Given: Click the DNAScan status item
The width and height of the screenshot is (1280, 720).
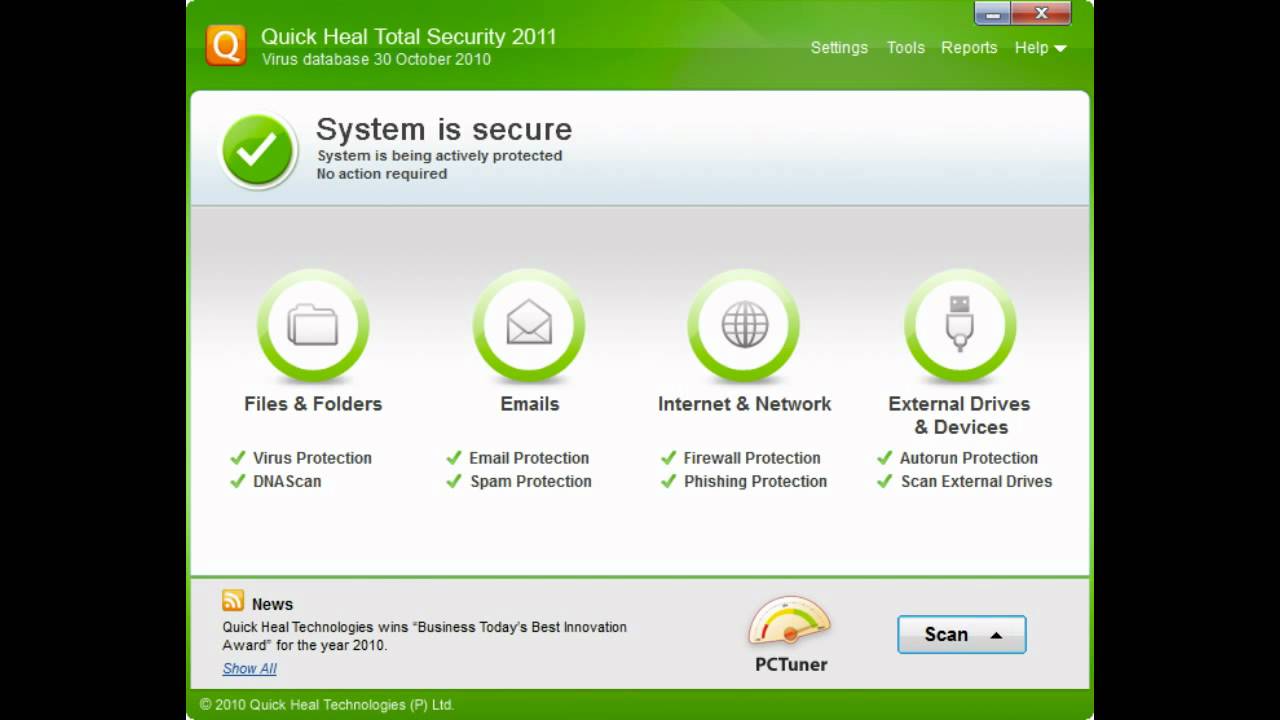Looking at the screenshot, I should tap(276, 481).
